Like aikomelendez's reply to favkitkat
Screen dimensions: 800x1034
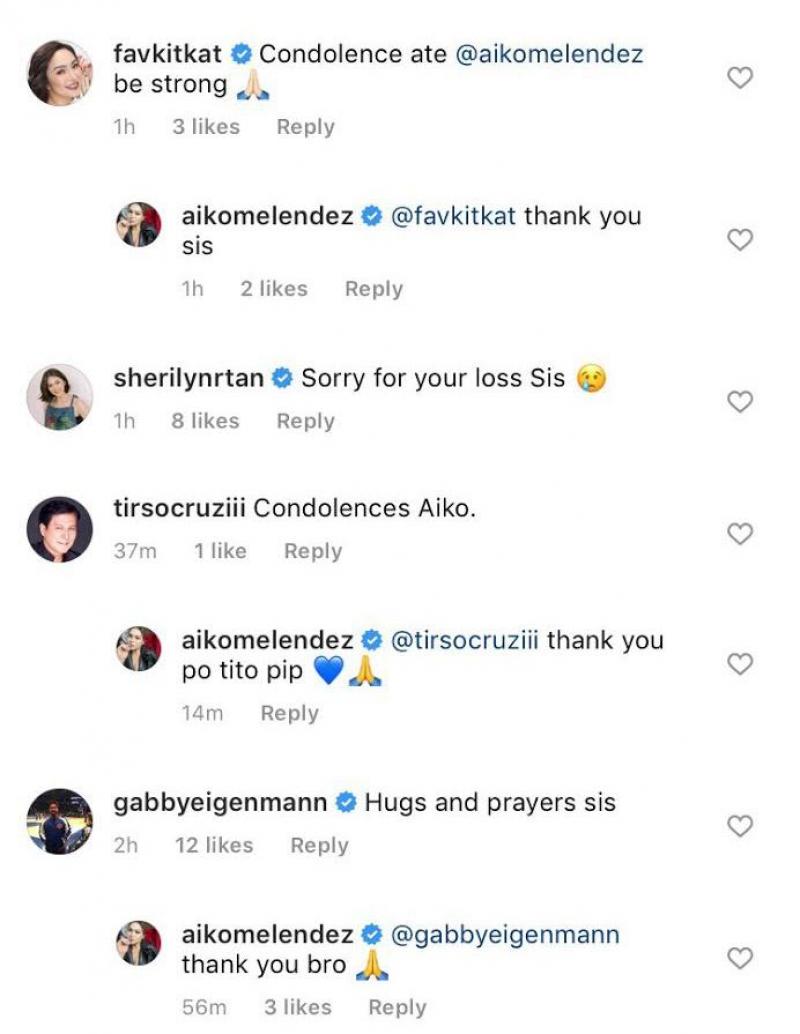(x=739, y=240)
